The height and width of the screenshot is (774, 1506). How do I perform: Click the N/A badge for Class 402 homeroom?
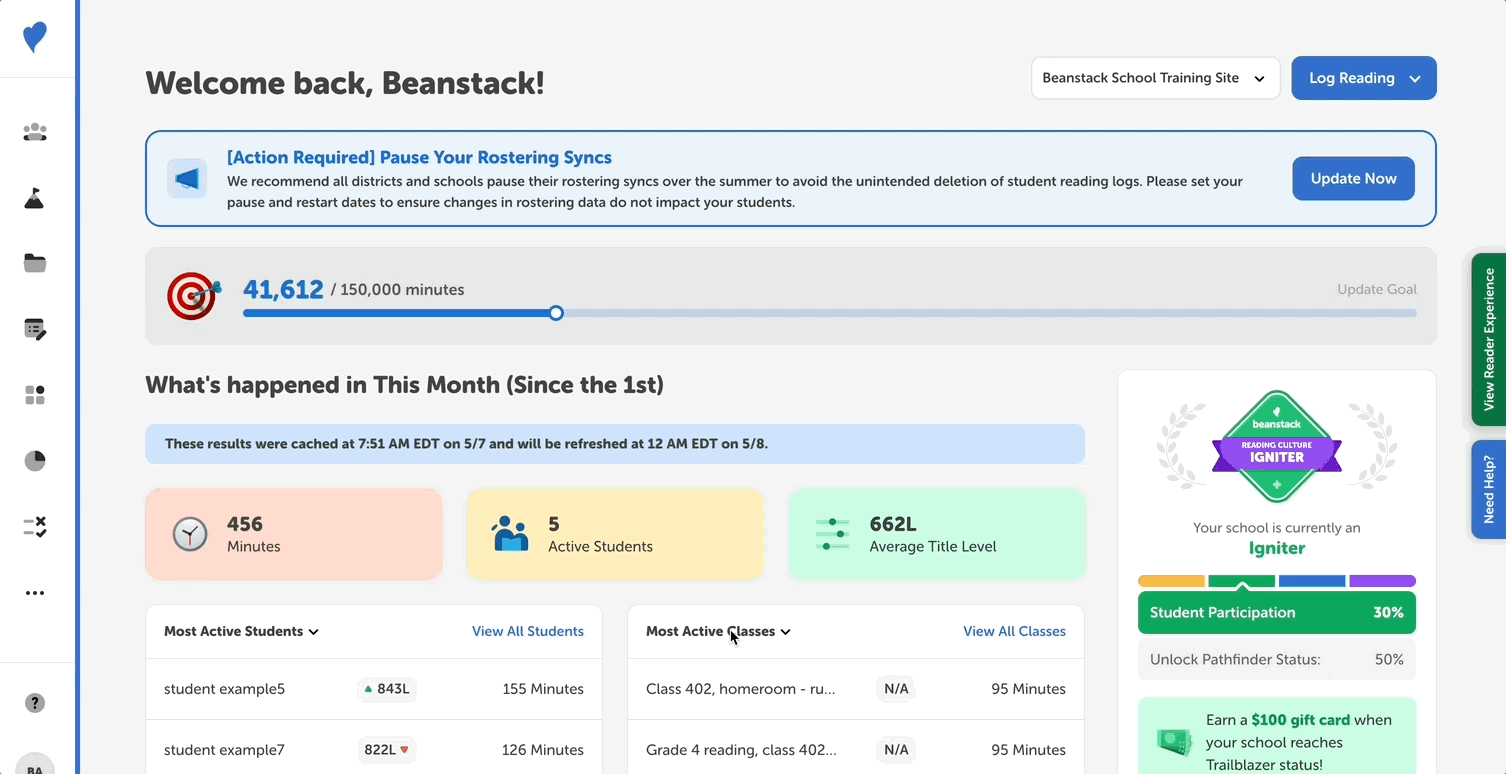click(896, 689)
